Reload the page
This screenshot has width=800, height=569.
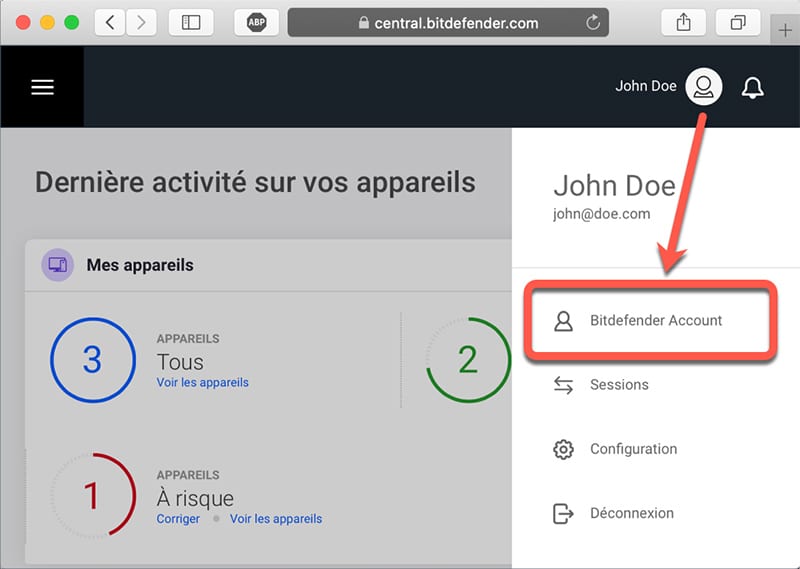pos(592,22)
